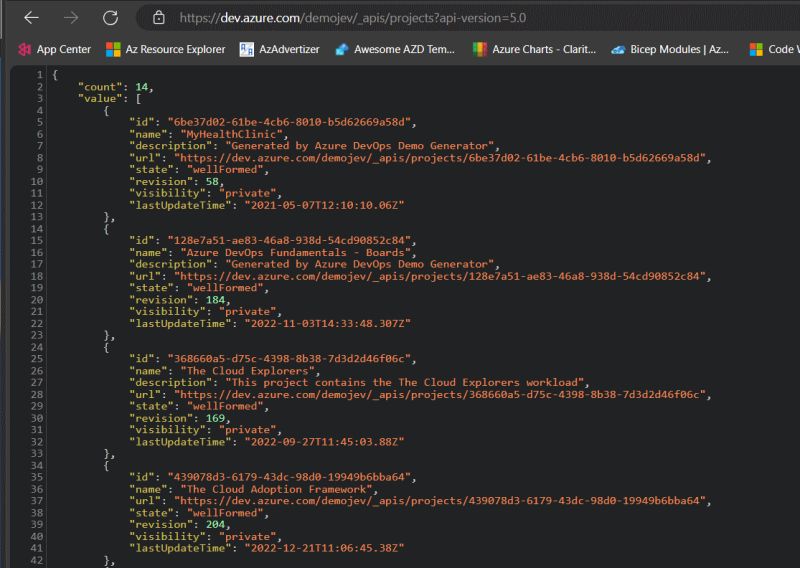Click lastUpdateTime 2022-12-21T11:06:45.38Z
The width and height of the screenshot is (800, 568).
click(324, 548)
